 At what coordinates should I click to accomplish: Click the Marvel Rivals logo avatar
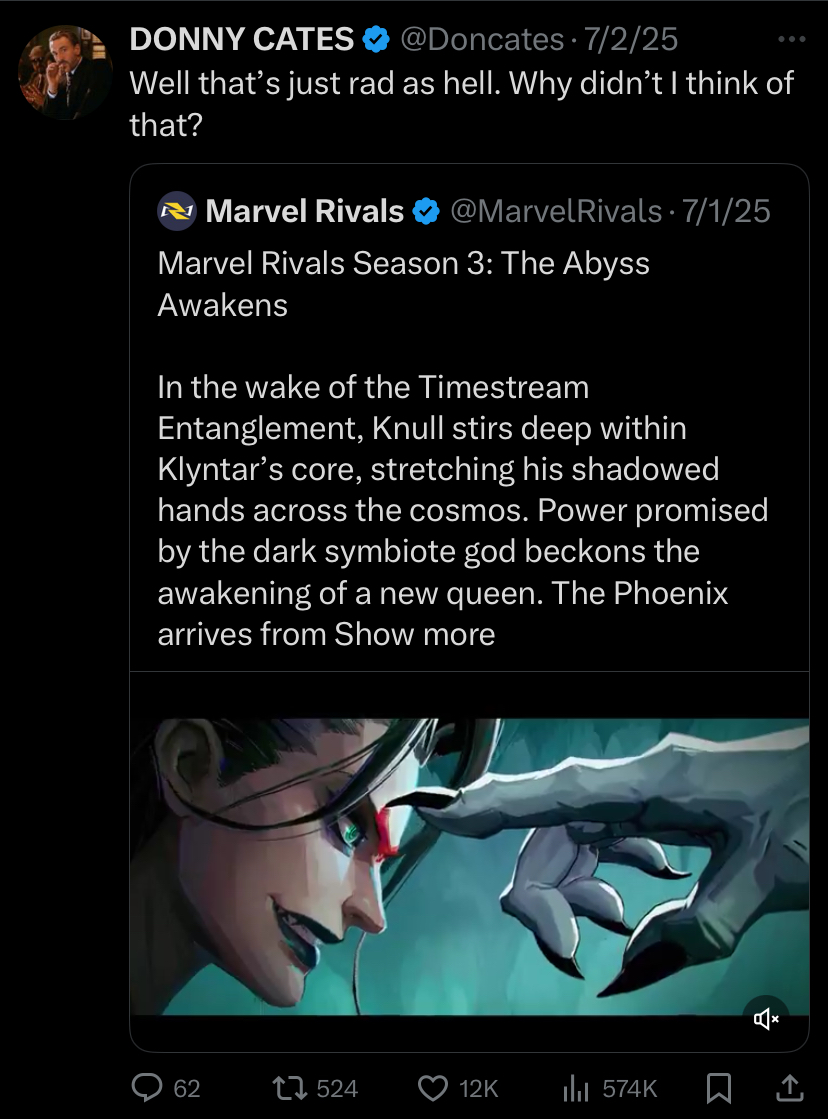[177, 211]
